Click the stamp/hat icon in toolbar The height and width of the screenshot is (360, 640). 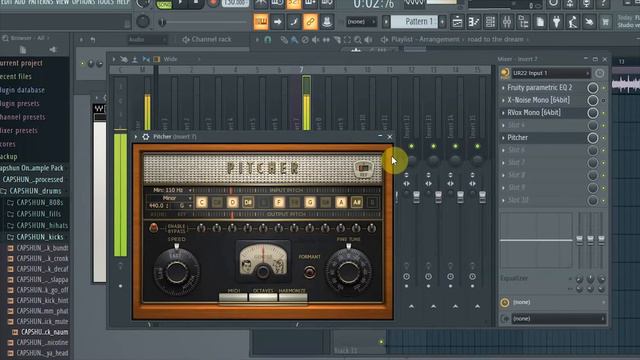(x=327, y=22)
